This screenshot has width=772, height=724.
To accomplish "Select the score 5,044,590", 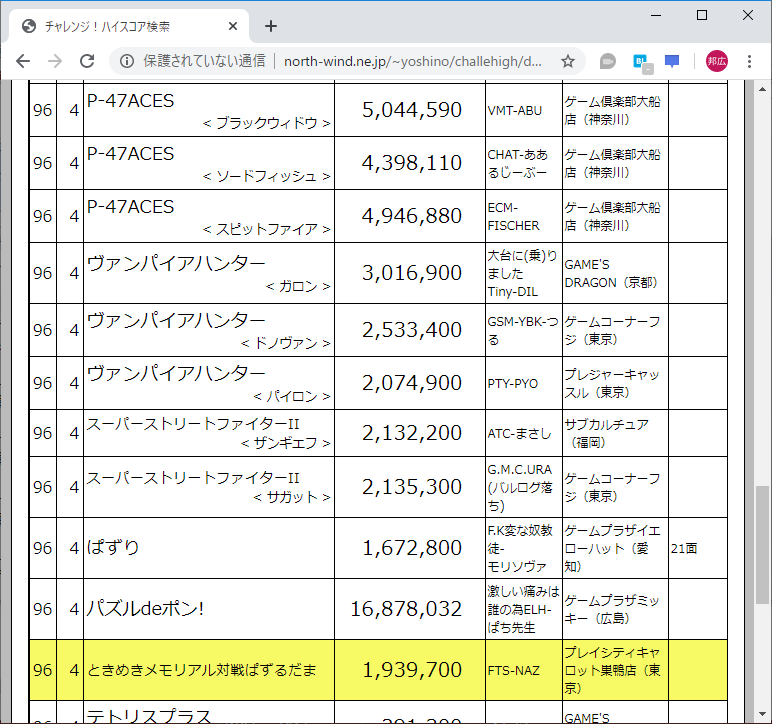I will click(412, 110).
